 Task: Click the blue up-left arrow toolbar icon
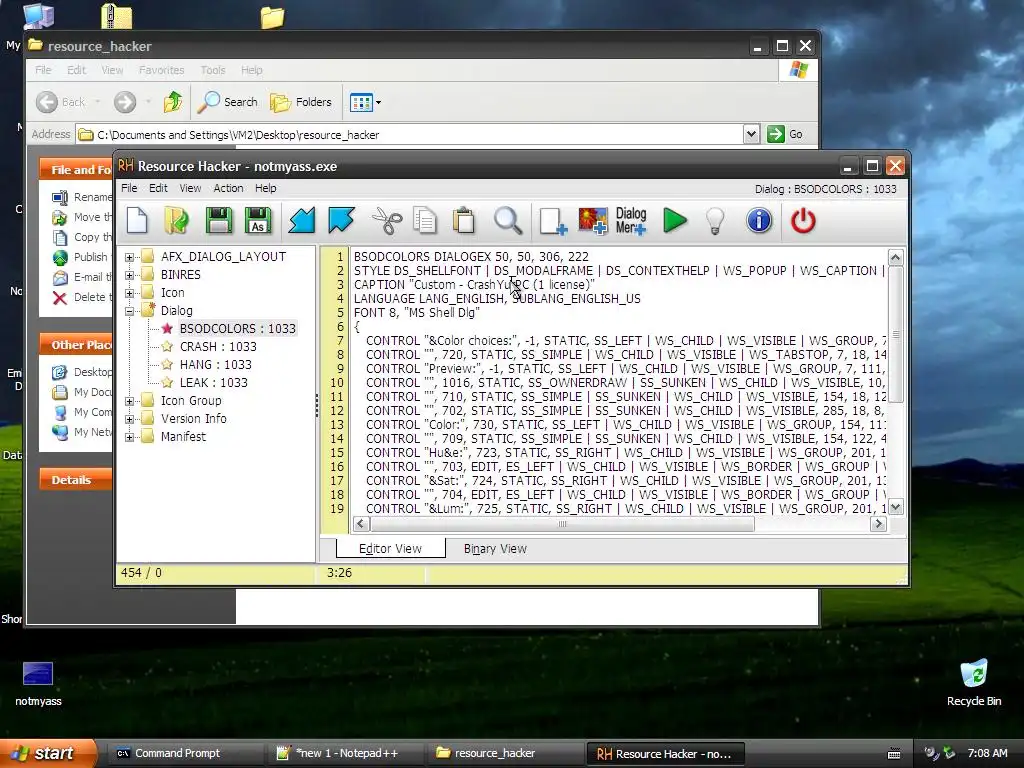341,220
